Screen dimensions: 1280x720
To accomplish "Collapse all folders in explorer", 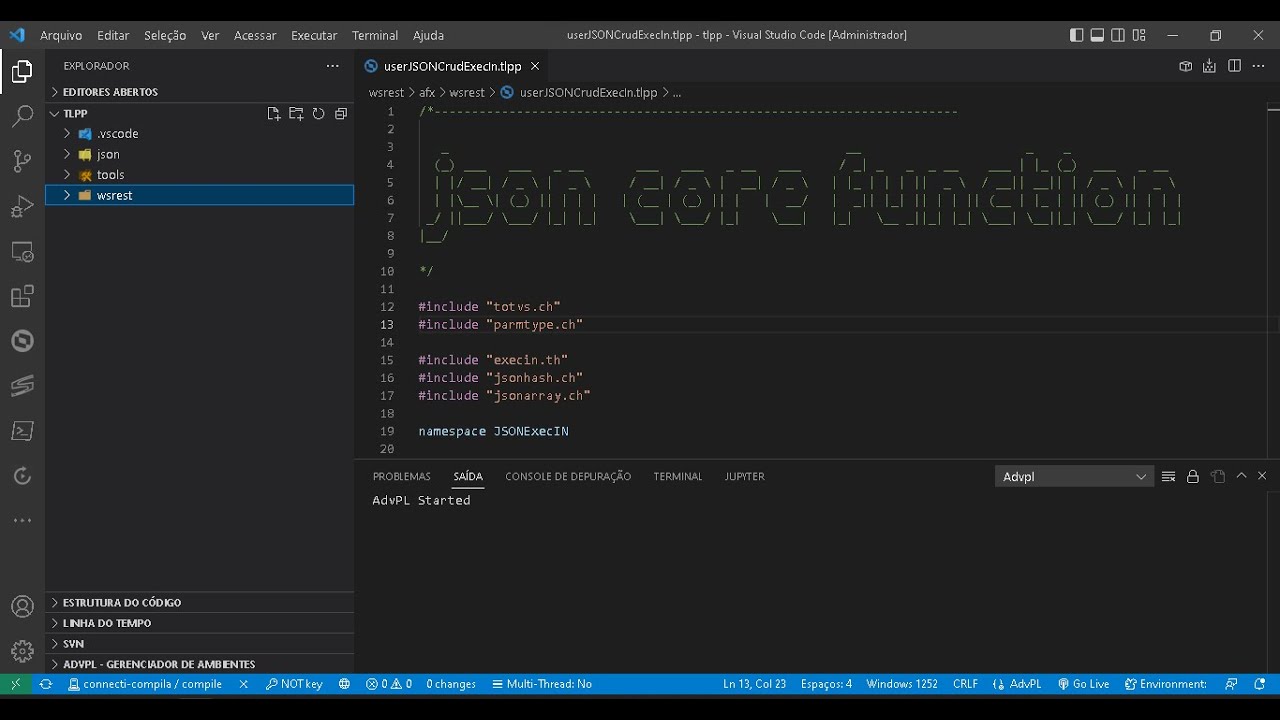I will point(340,114).
